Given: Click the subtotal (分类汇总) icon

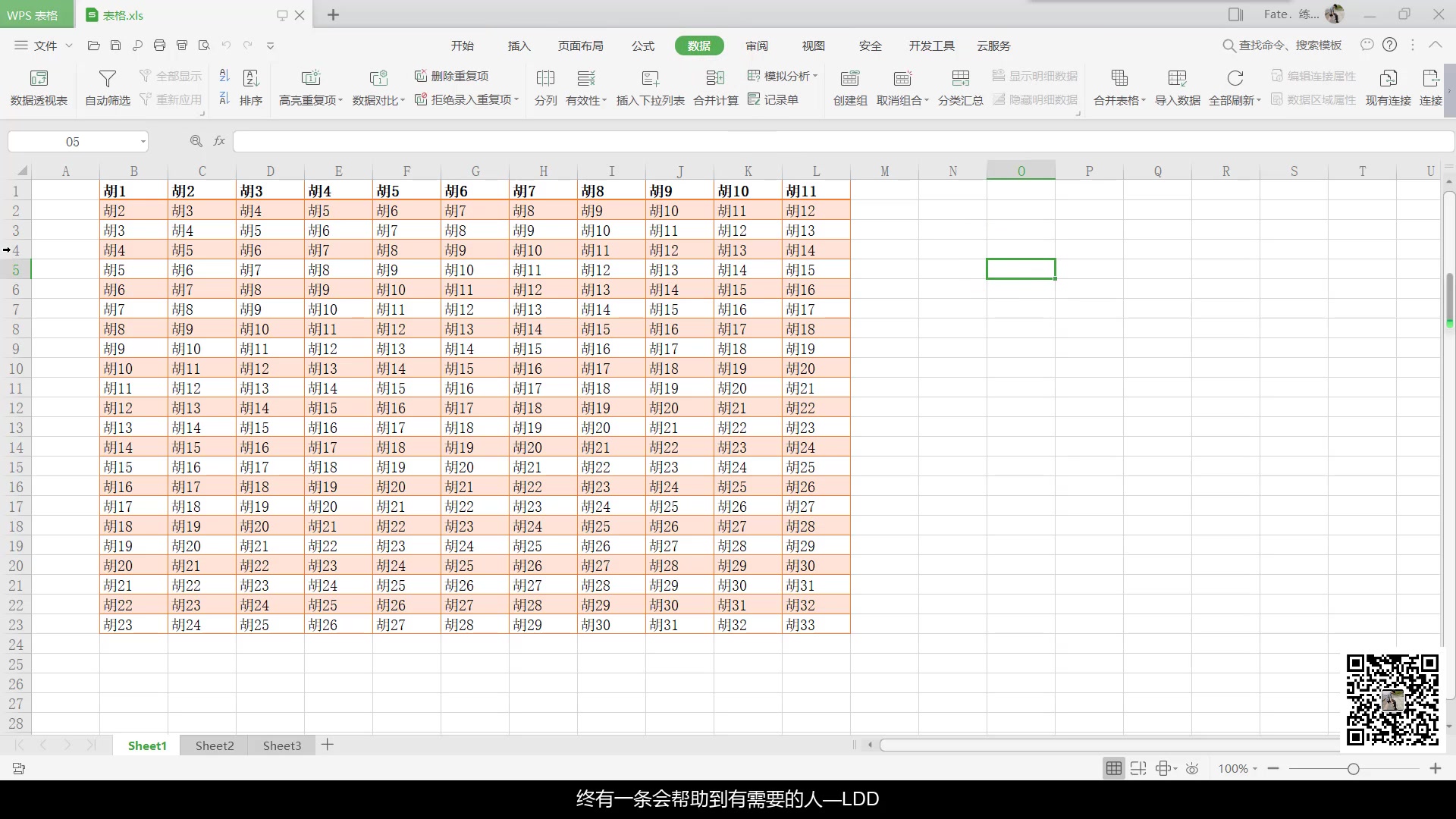Looking at the screenshot, I should pos(960,79).
